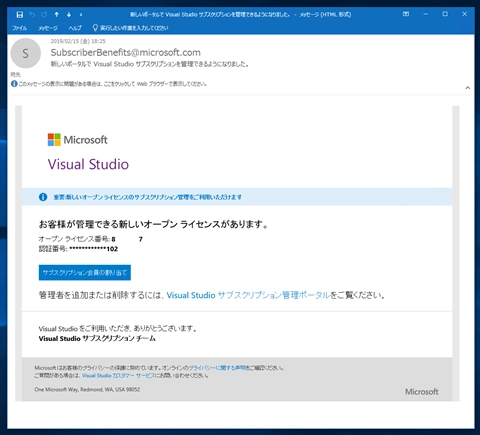480x435 pixels.
Task: Collapse the message header with chevron
Action: click(x=468, y=88)
